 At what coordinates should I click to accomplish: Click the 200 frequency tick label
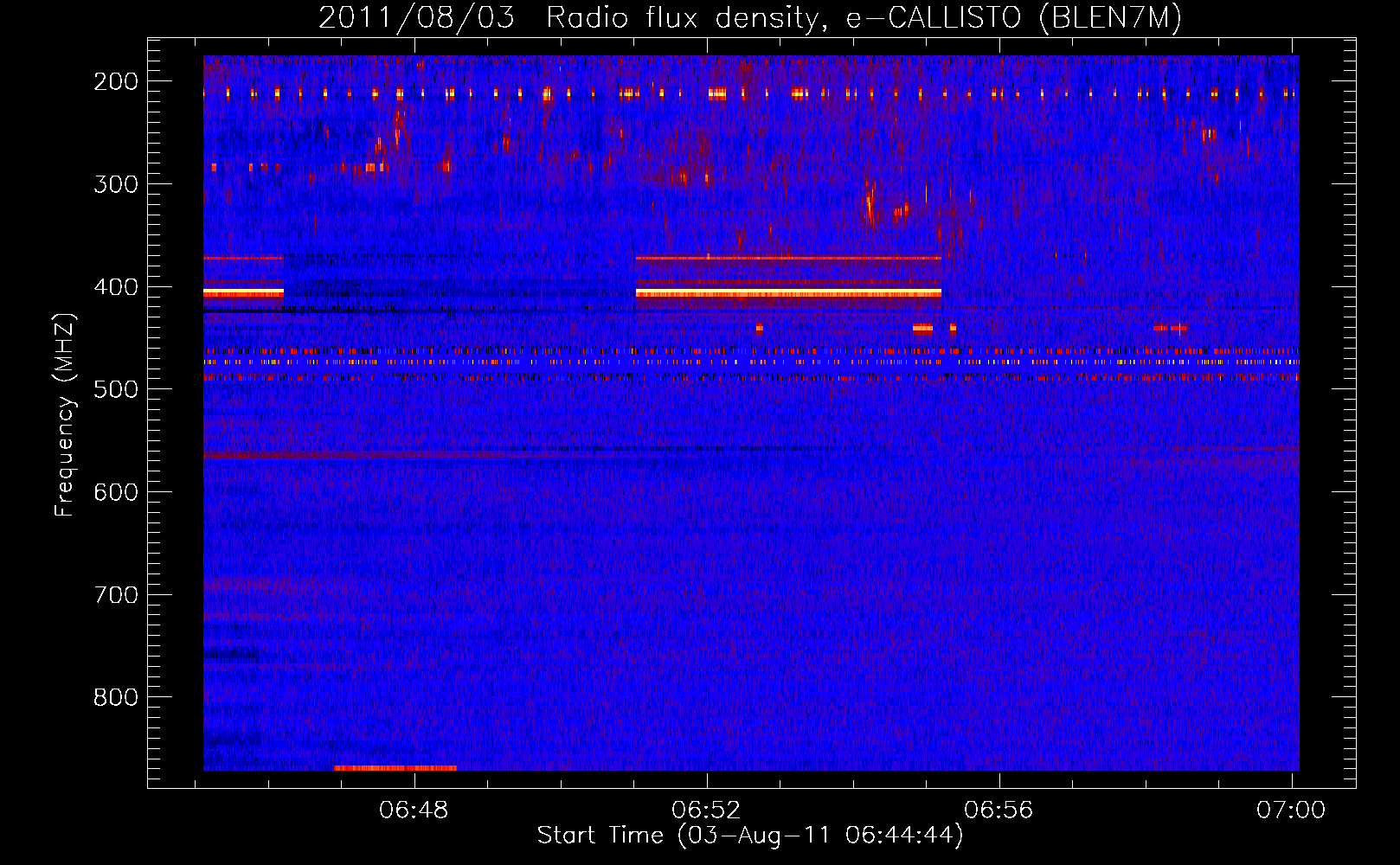coord(116,81)
